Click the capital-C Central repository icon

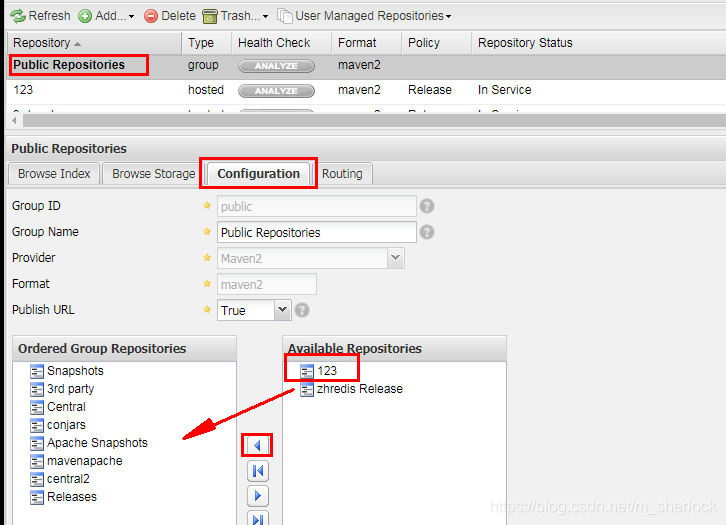[x=37, y=407]
